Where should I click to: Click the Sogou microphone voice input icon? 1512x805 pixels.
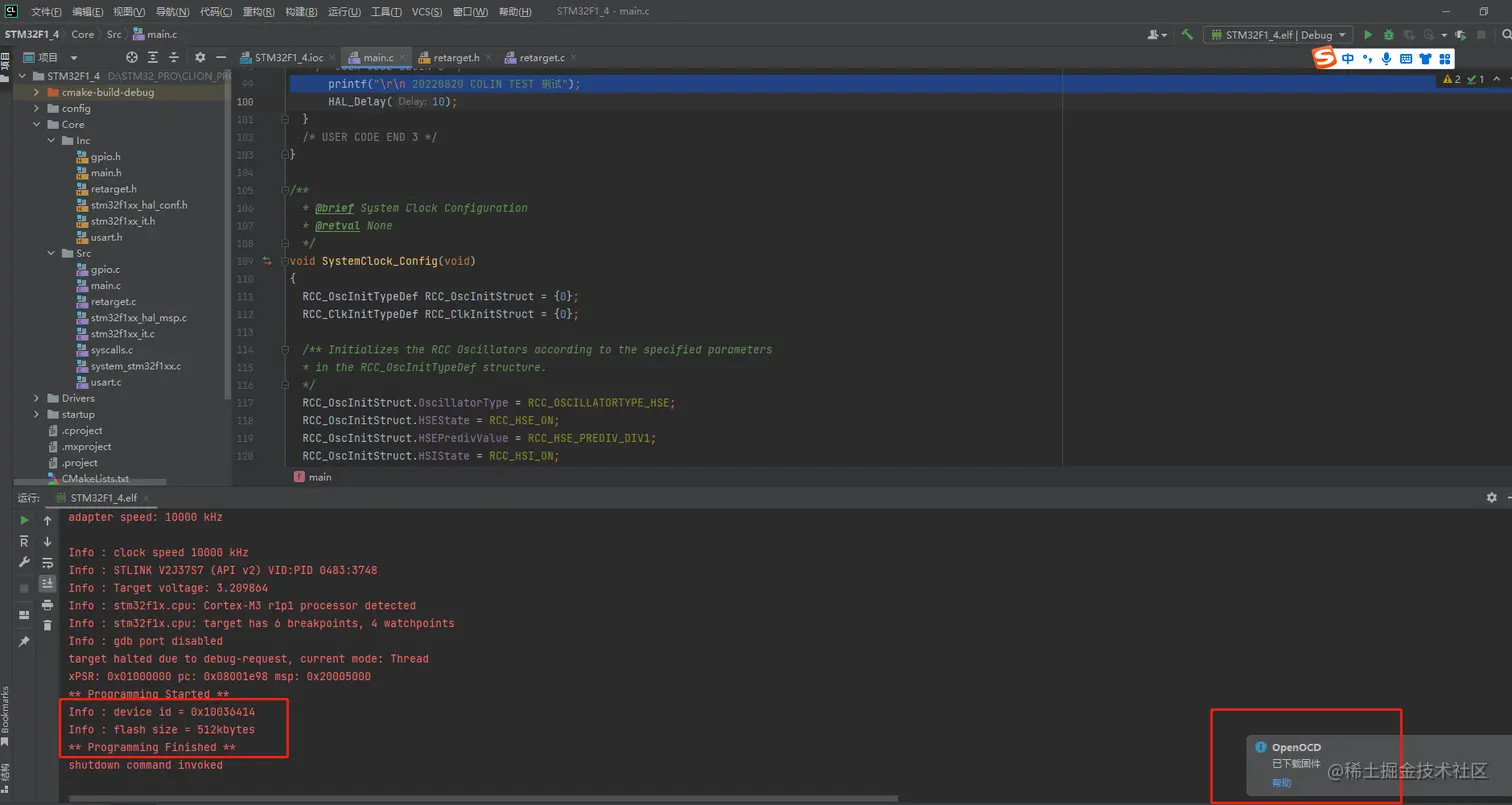coord(1386,59)
